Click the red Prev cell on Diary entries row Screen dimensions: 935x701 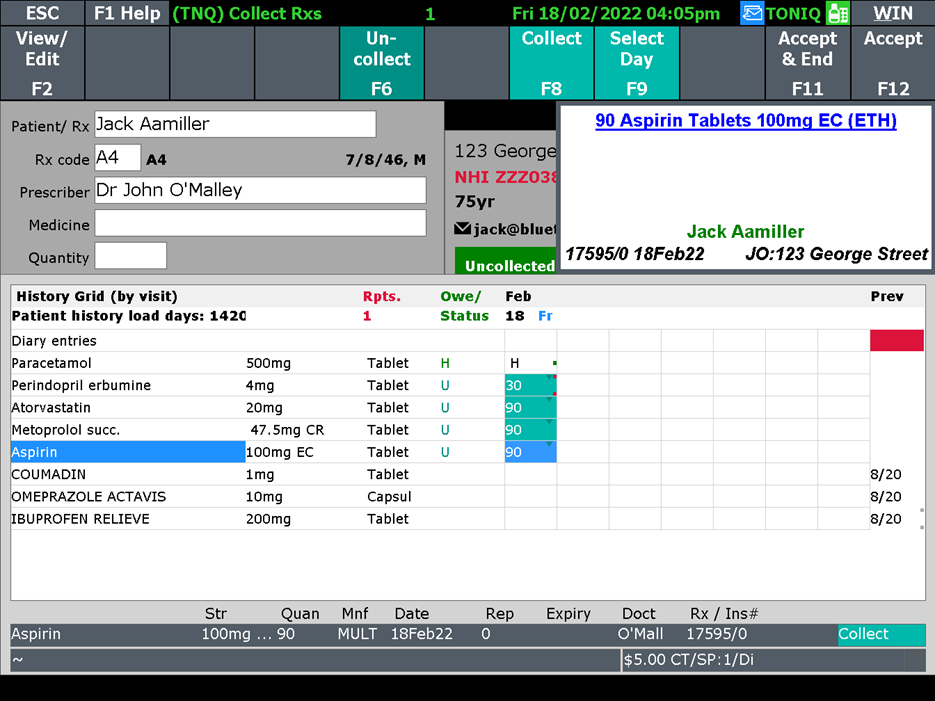(x=896, y=340)
